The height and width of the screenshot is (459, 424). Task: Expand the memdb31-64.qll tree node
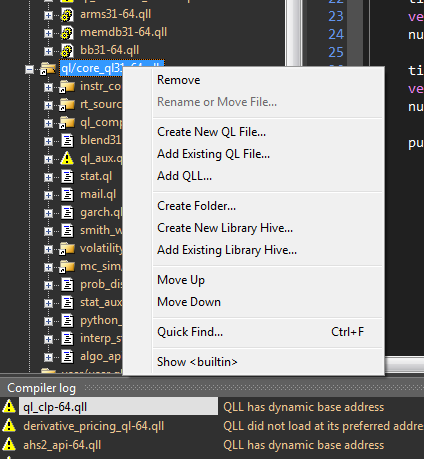(x=48, y=33)
